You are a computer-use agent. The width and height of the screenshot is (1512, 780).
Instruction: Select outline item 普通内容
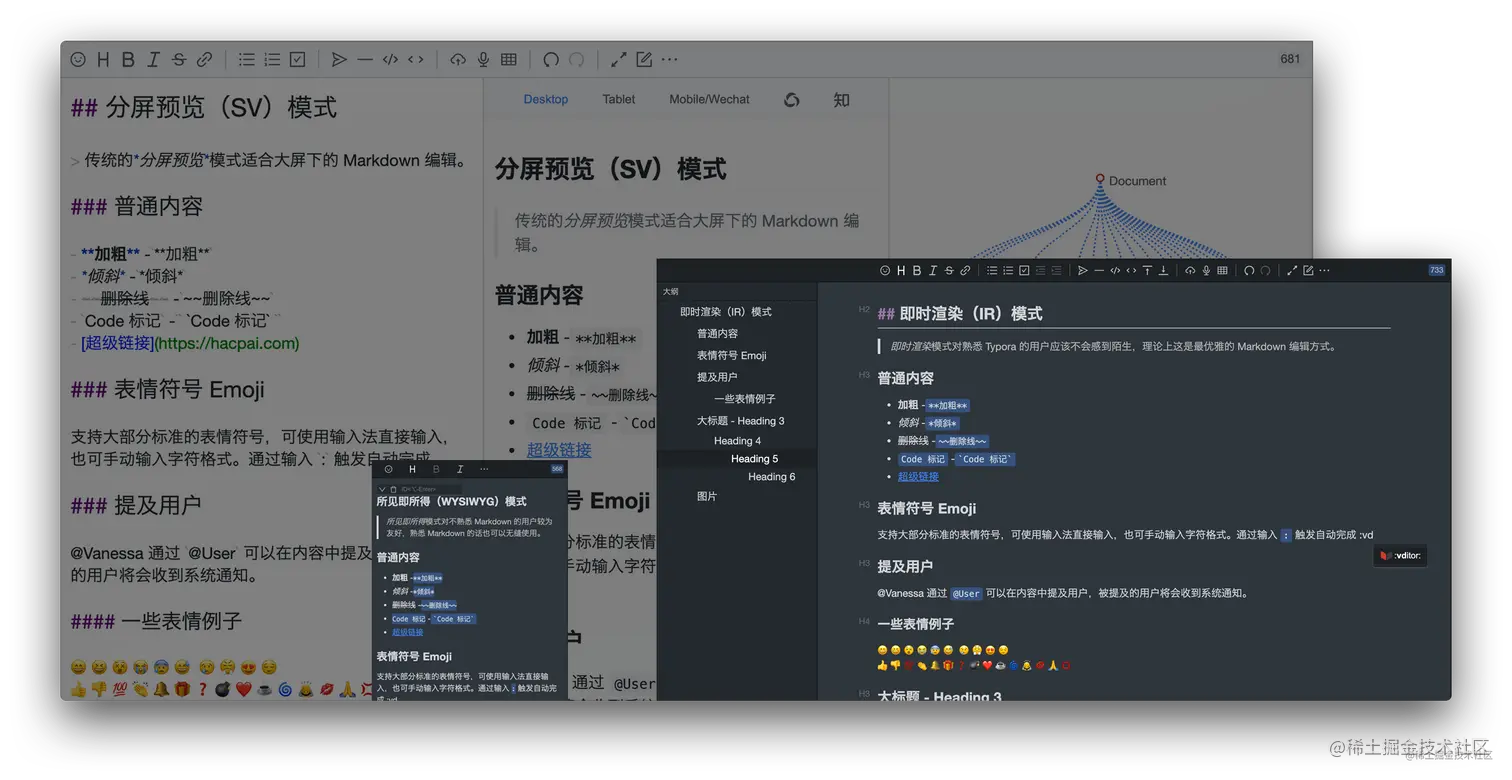718,333
